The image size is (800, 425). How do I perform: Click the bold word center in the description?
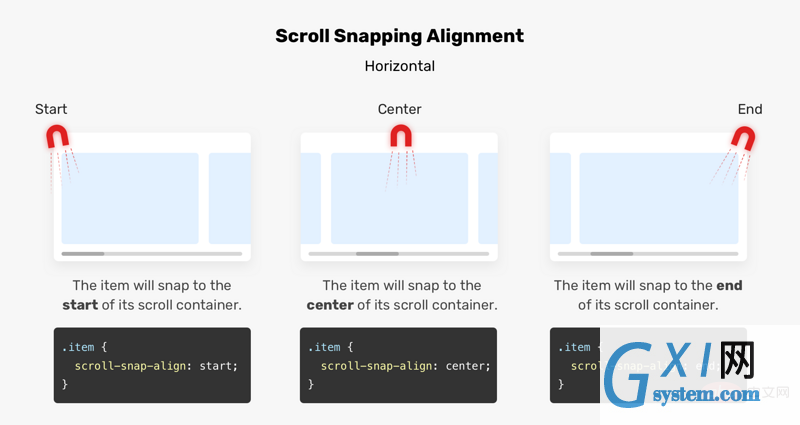(x=330, y=305)
